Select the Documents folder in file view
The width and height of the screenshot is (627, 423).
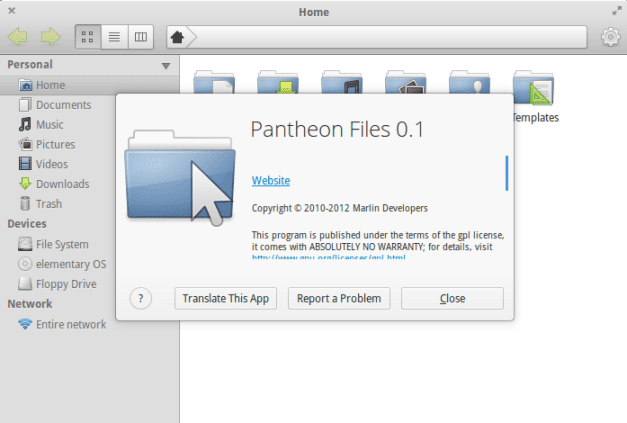pyautogui.click(x=214, y=82)
